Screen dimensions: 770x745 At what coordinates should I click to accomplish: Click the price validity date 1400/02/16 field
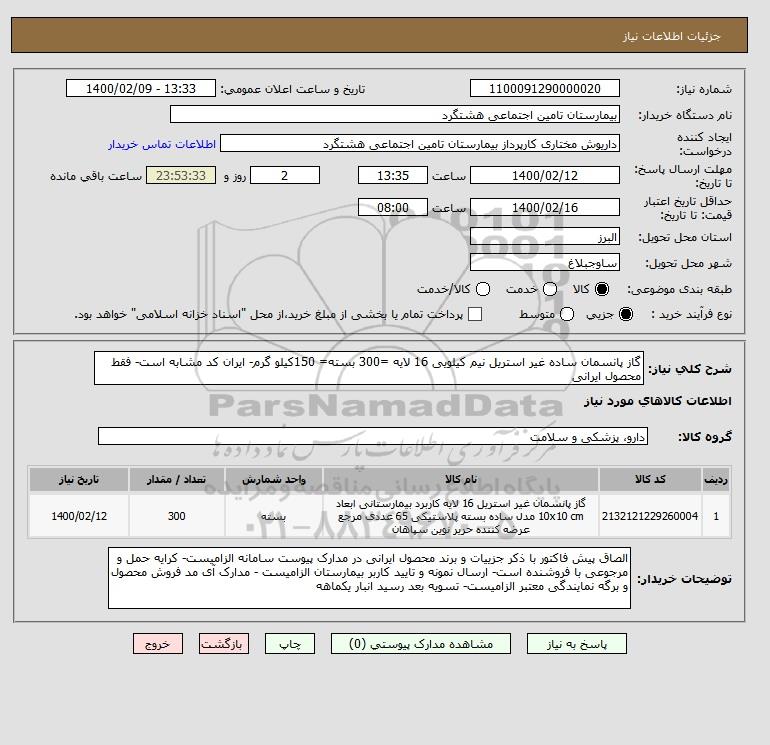(545, 208)
